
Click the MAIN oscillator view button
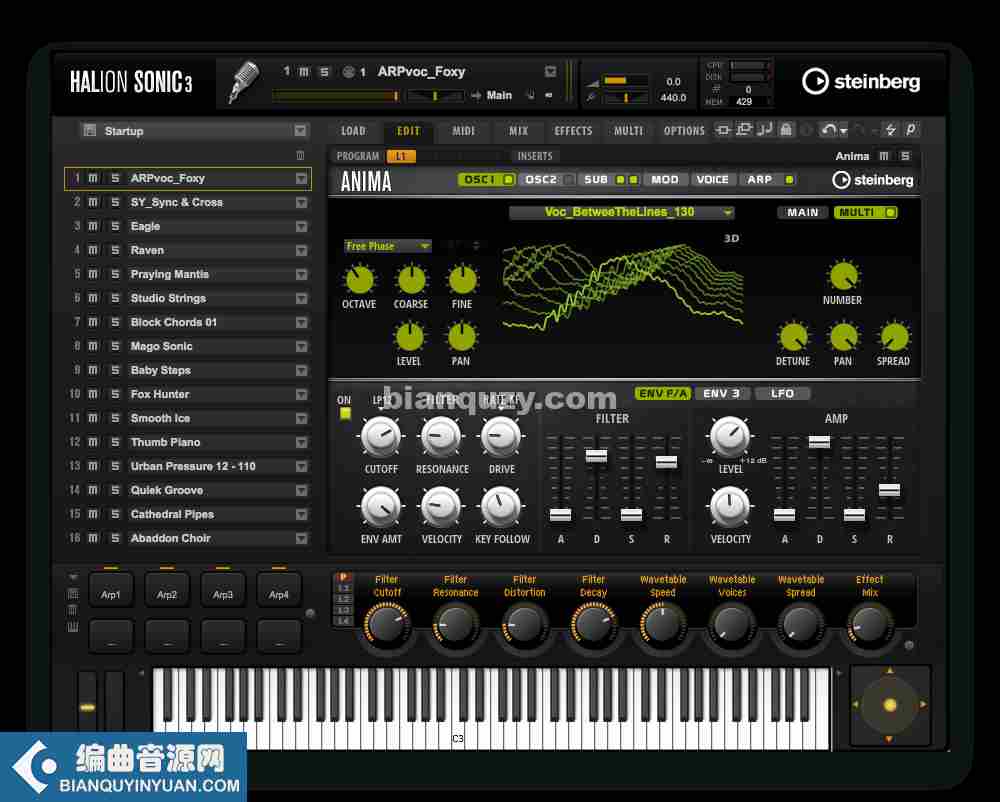(802, 212)
